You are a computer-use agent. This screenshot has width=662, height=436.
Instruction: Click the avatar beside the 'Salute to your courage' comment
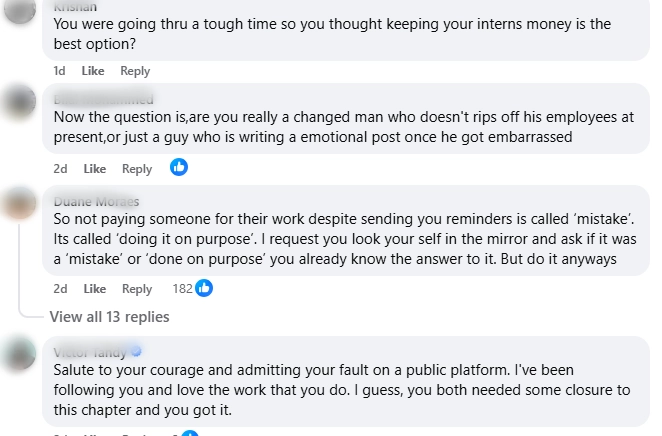[x=20, y=353]
